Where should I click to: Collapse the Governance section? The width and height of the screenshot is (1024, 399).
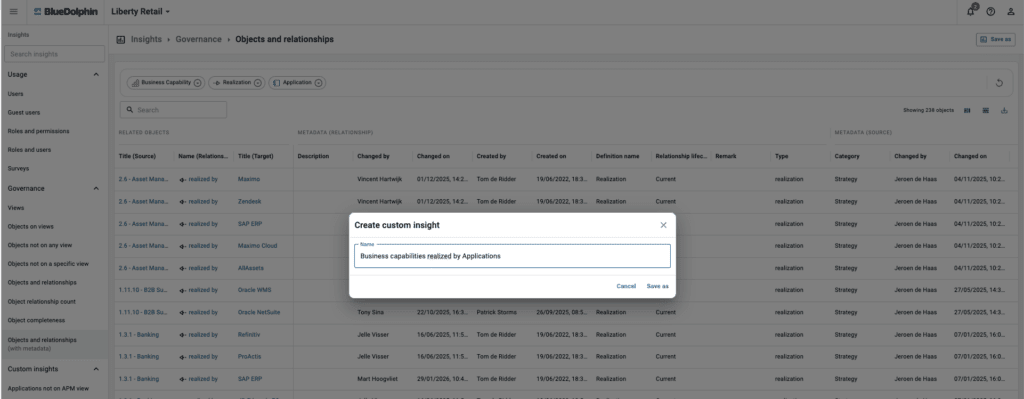[96, 189]
